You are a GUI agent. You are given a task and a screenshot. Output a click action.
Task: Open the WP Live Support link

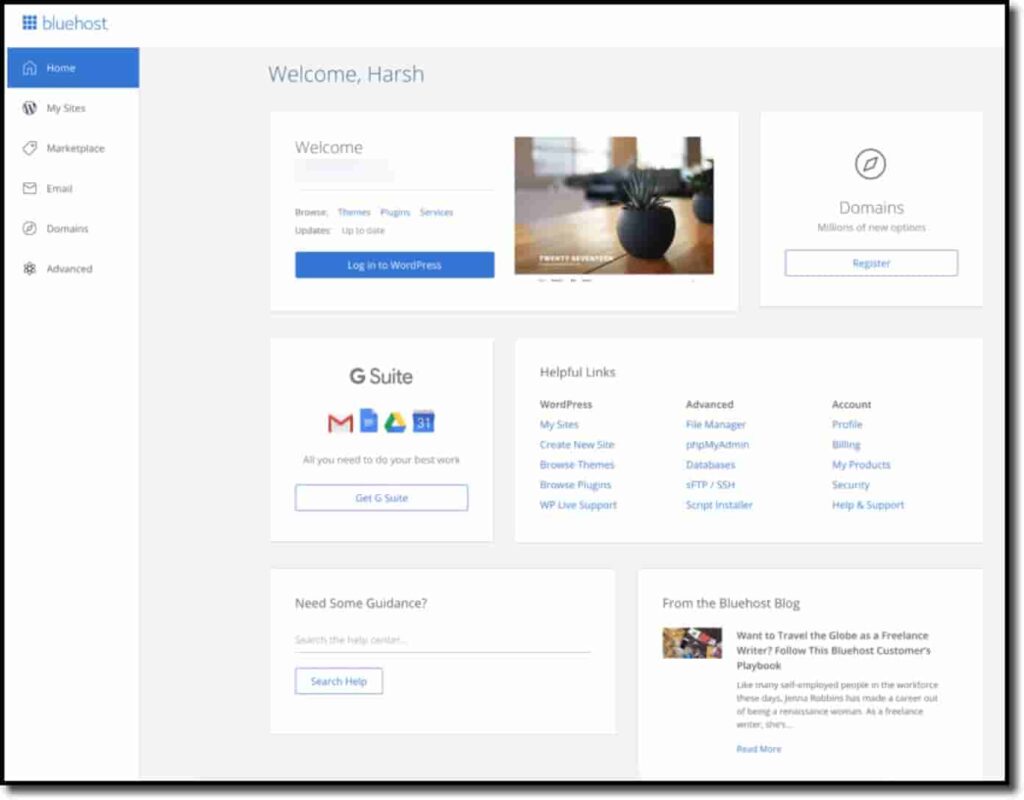(x=578, y=505)
